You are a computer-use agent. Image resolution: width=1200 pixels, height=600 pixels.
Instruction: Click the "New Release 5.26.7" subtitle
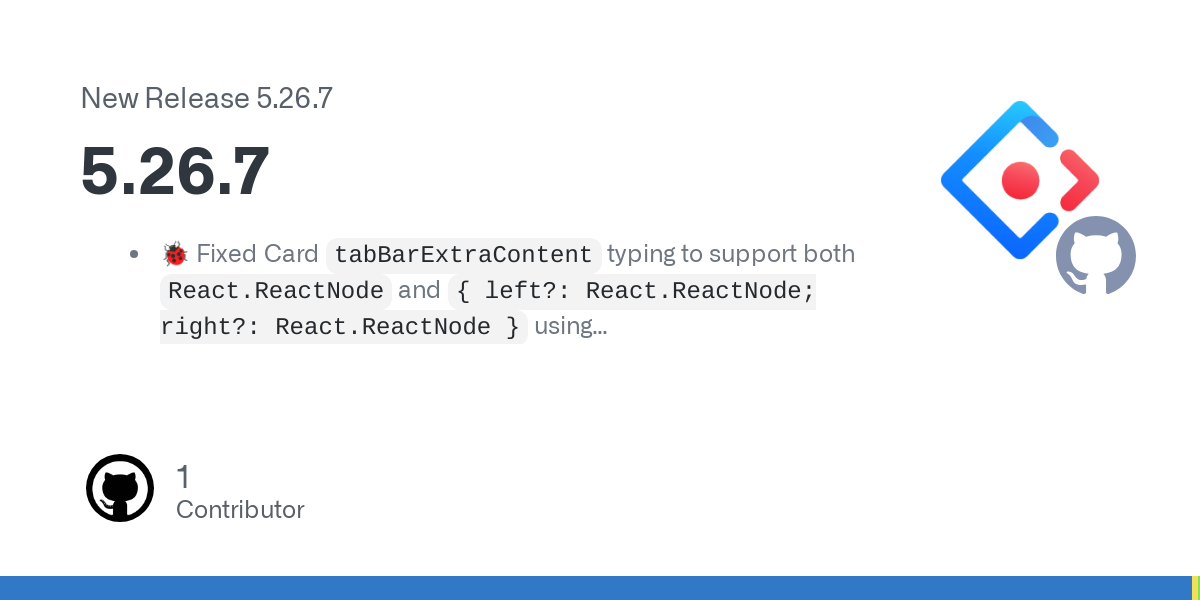206,98
